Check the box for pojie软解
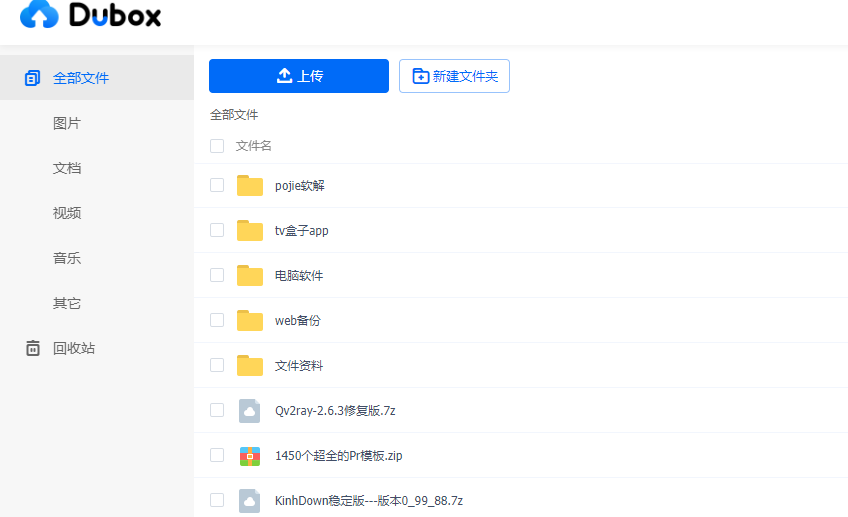 click(x=217, y=185)
